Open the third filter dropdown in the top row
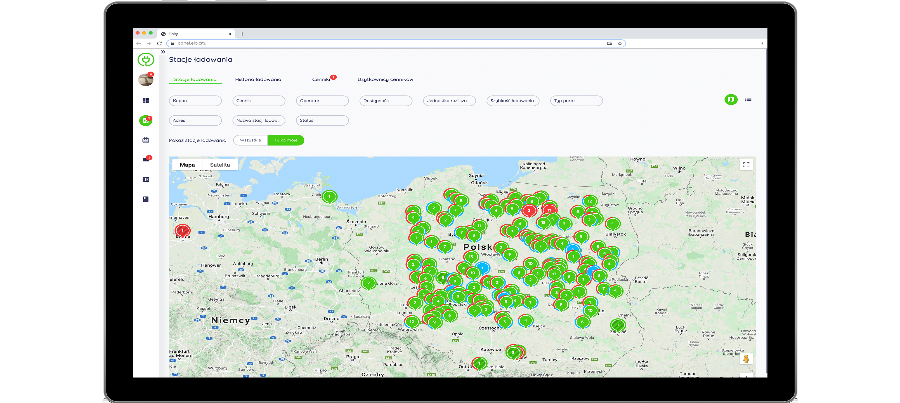The image size is (900, 403). coord(322,101)
